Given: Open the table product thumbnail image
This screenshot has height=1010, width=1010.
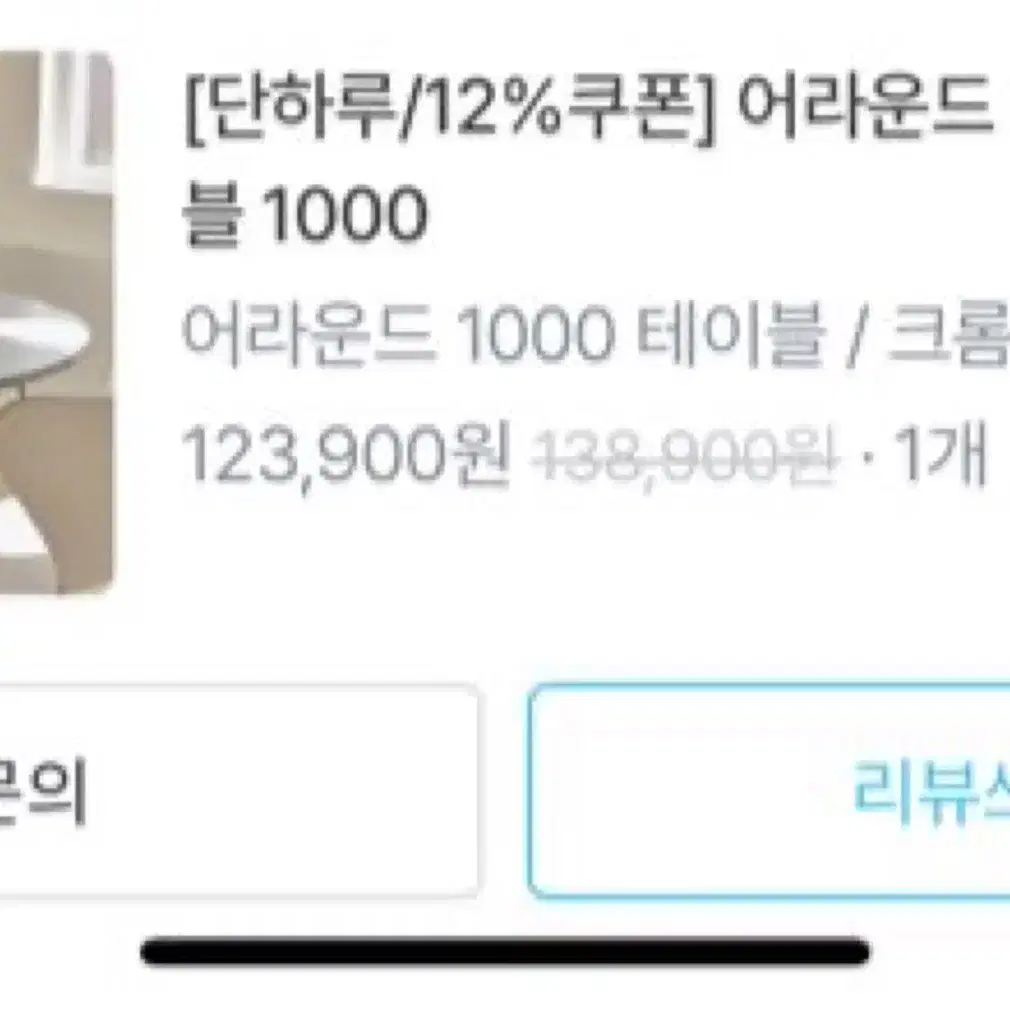Looking at the screenshot, I should [56, 322].
